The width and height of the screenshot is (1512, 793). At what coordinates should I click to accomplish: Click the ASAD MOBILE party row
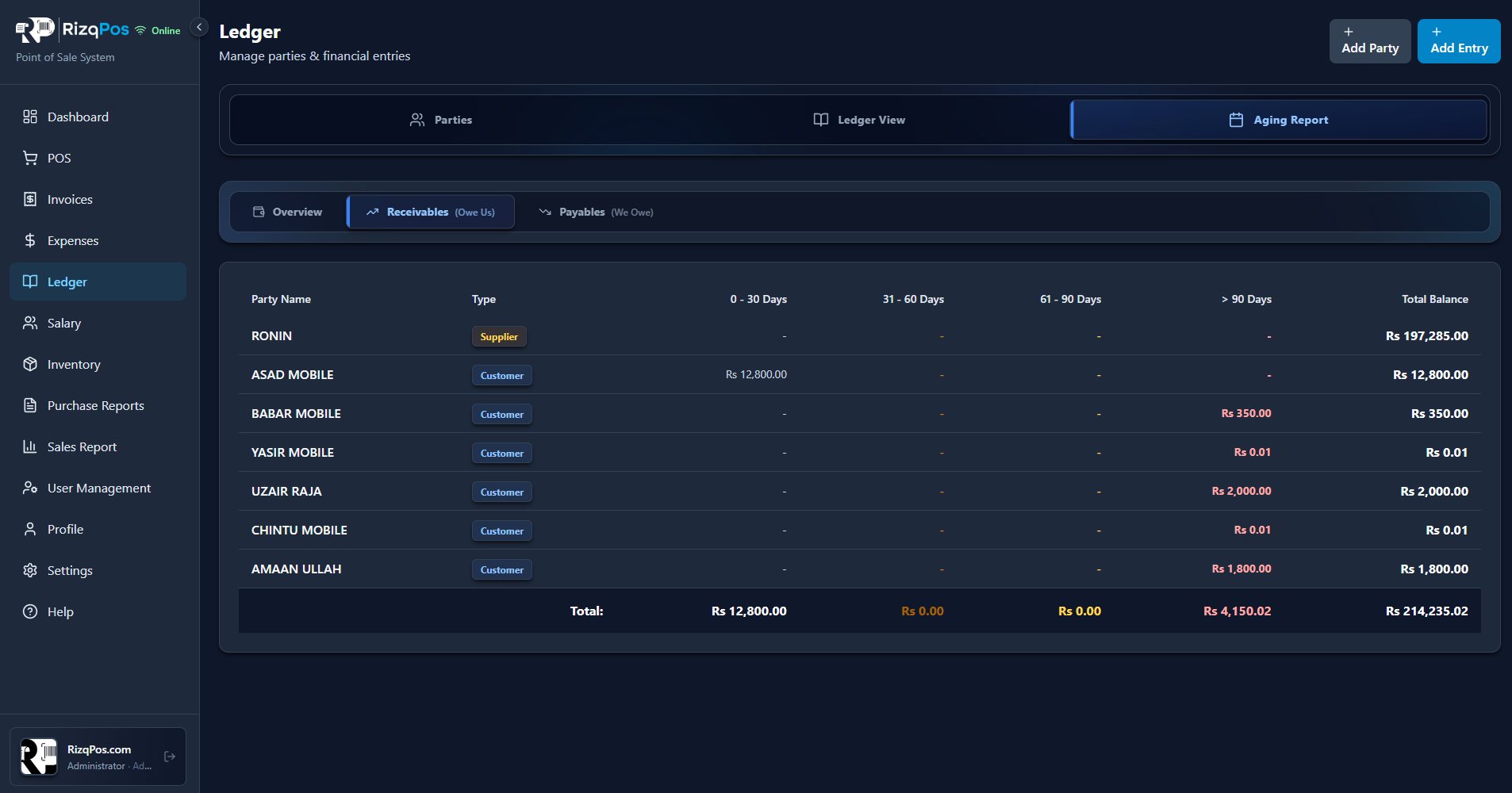[860, 374]
